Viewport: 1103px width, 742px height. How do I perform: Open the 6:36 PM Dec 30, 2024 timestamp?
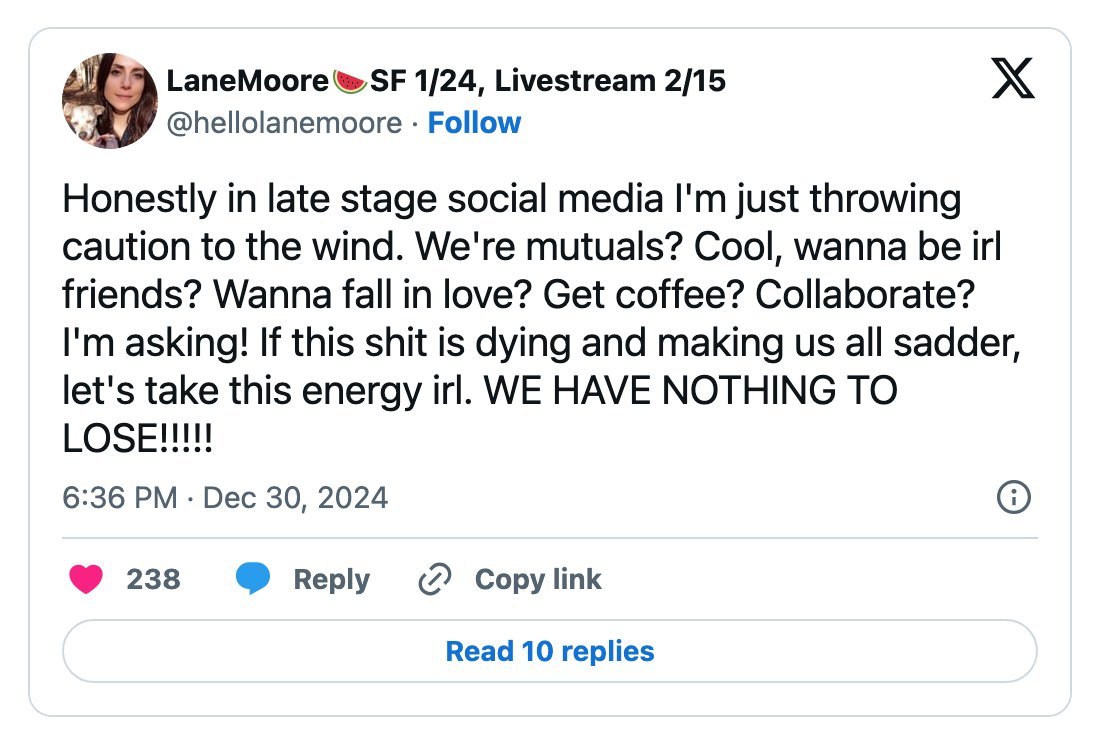point(225,498)
